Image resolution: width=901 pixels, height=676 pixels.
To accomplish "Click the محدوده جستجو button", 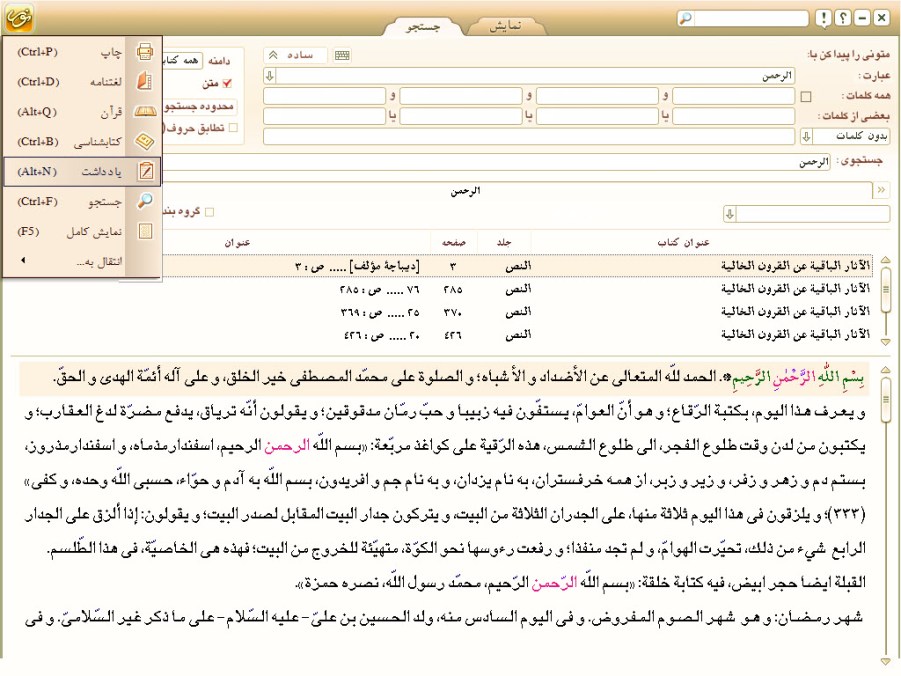I will [199, 106].
